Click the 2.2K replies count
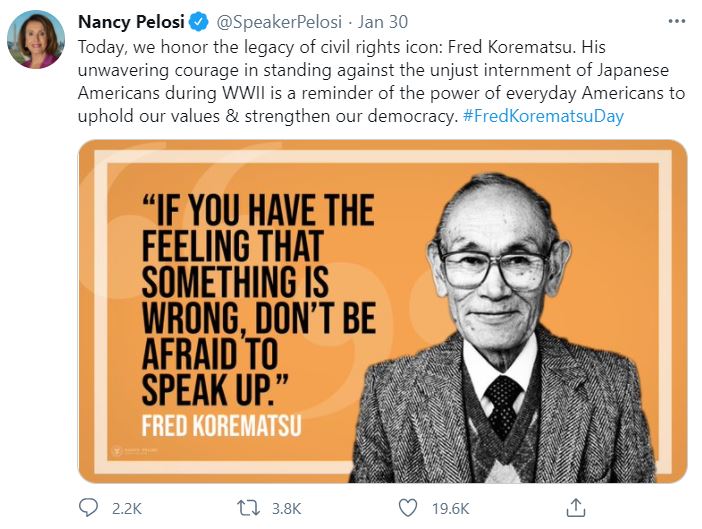Screen dimensions: 702x529 tap(127, 509)
